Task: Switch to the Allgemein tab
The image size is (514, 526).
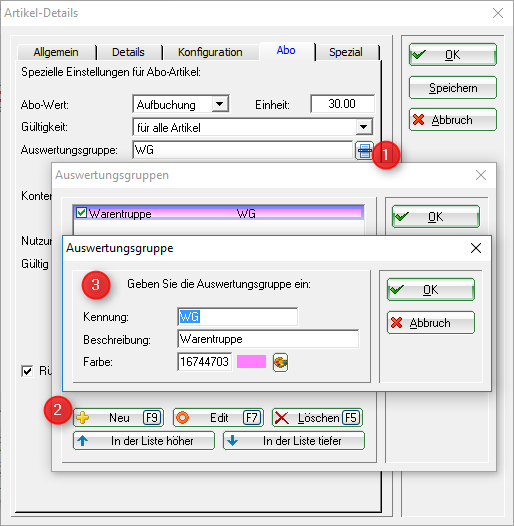Action: pyautogui.click(x=56, y=52)
